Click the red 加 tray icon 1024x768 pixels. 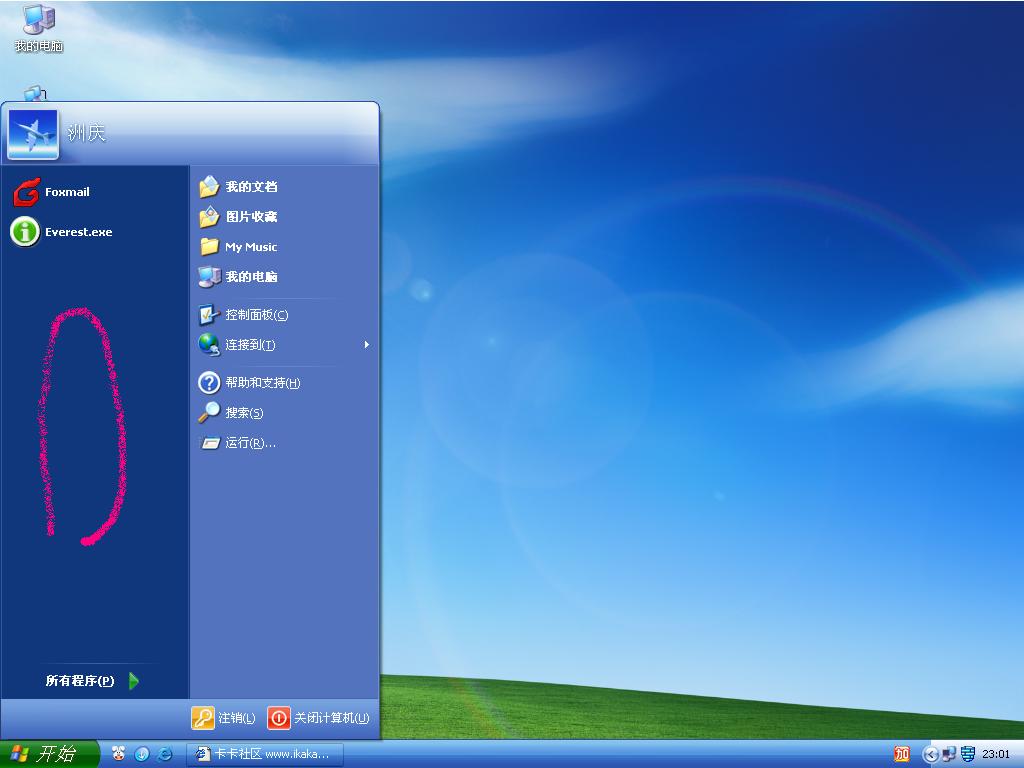(902, 754)
